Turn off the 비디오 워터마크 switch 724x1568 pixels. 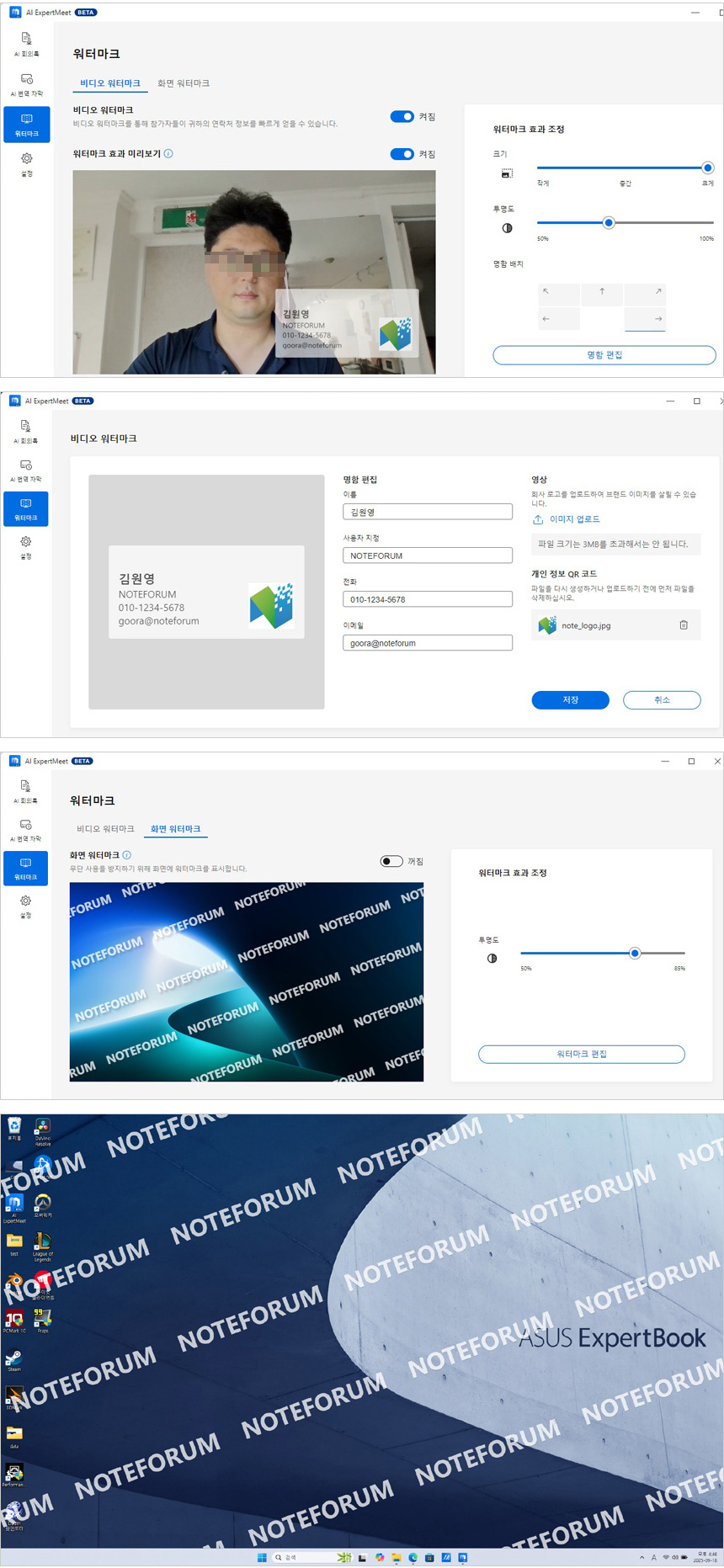coord(402,117)
